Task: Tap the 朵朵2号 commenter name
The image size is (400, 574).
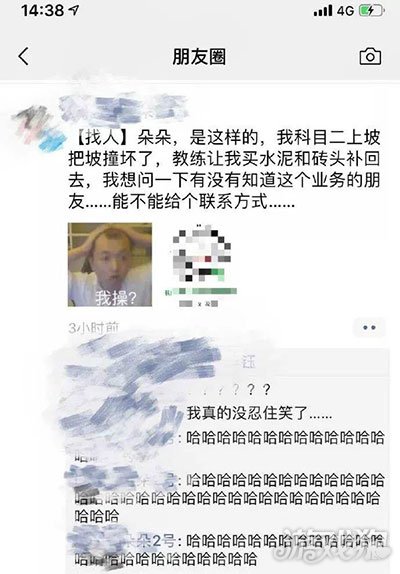Action: point(150,541)
